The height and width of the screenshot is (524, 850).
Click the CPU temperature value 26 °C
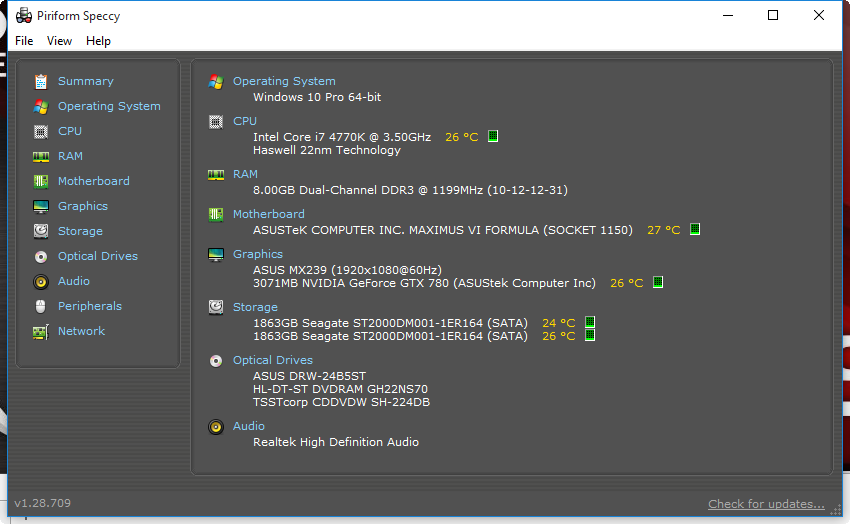pyautogui.click(x=462, y=137)
